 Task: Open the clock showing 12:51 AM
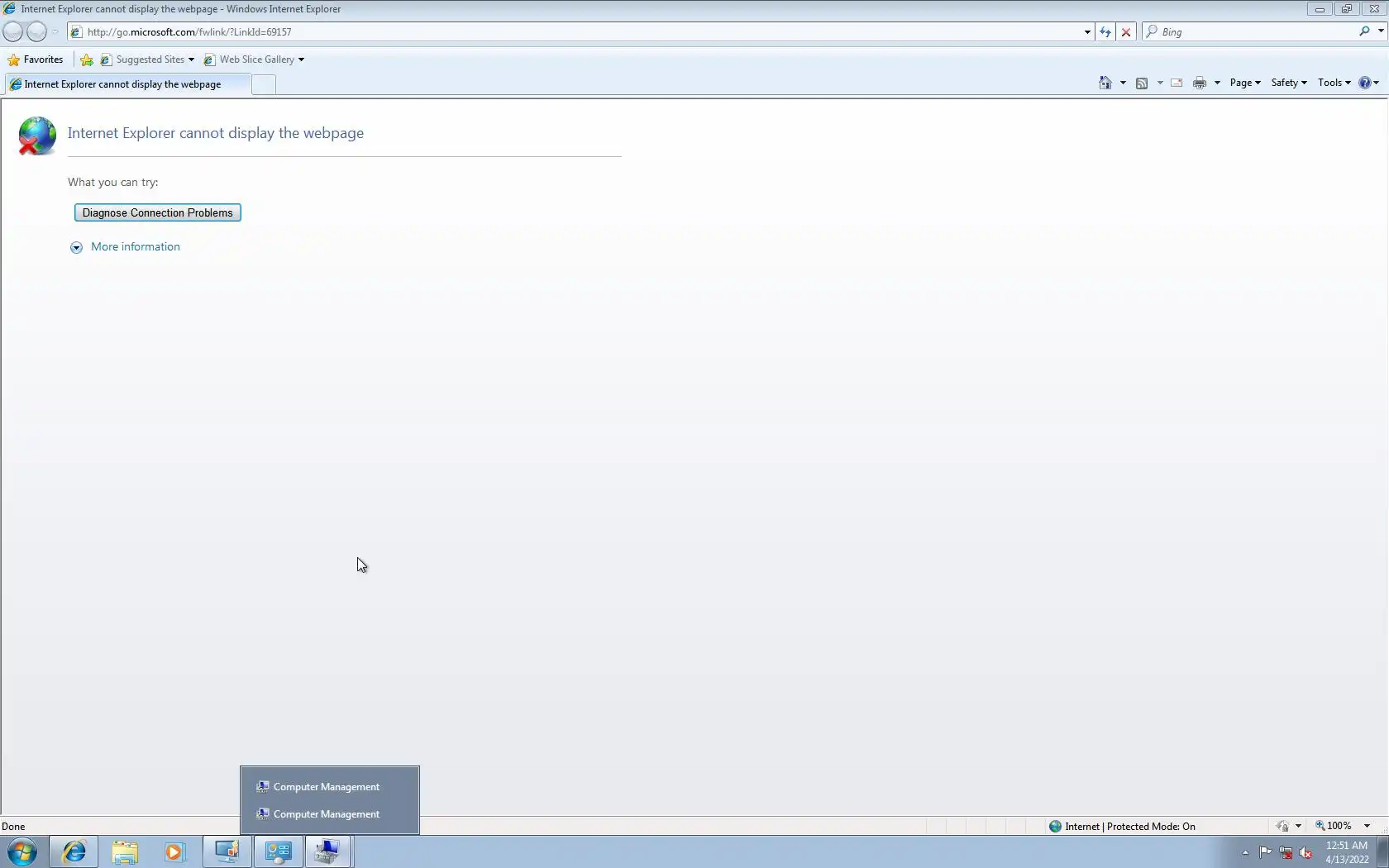(1347, 852)
